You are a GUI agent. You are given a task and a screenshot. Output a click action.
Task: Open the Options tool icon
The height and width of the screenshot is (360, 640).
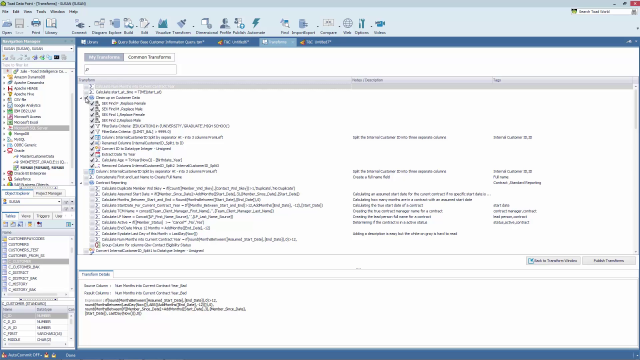pos(362,25)
